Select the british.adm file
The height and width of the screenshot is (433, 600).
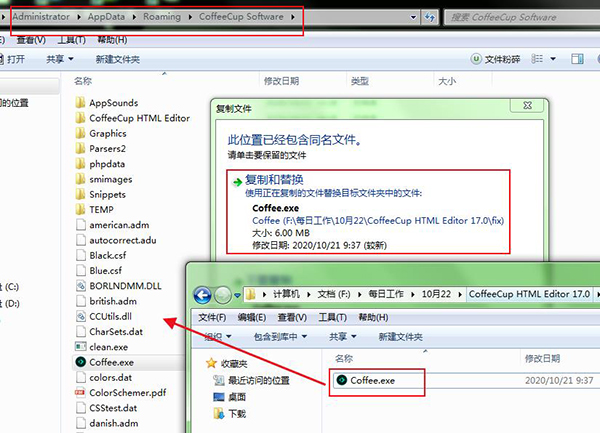[x=106, y=301]
